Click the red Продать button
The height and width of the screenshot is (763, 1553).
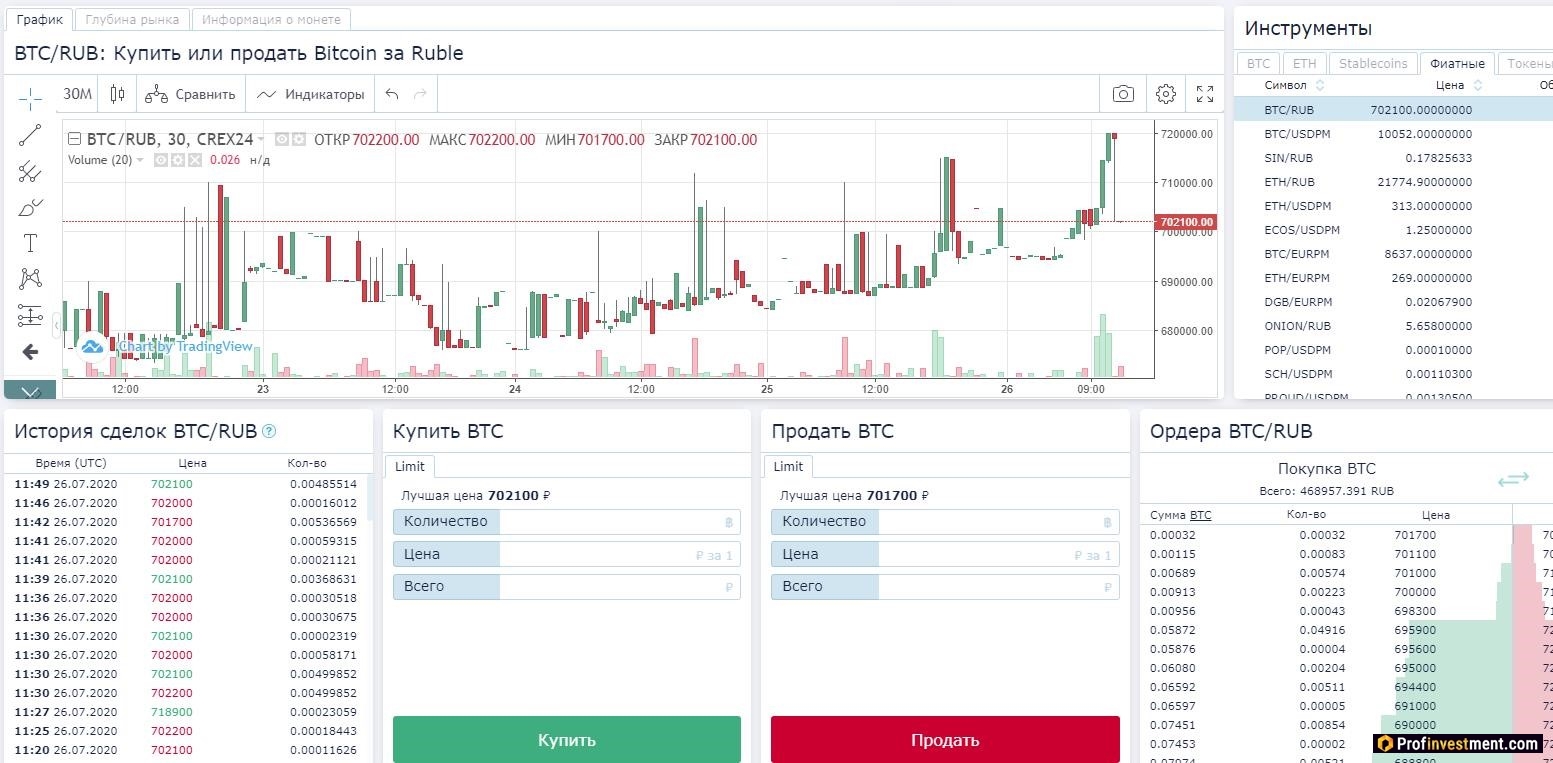tap(945, 740)
